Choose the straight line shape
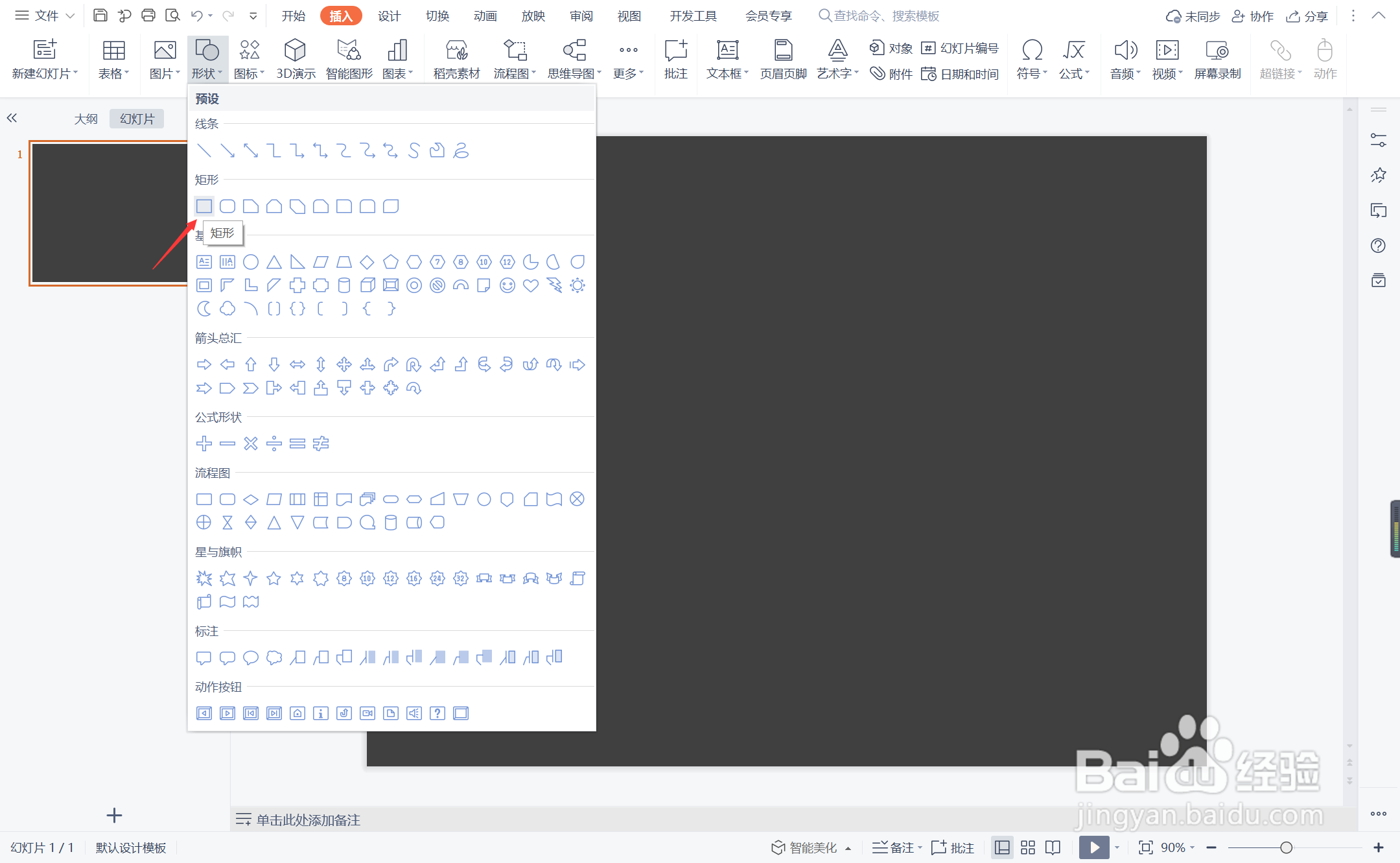 (x=204, y=150)
